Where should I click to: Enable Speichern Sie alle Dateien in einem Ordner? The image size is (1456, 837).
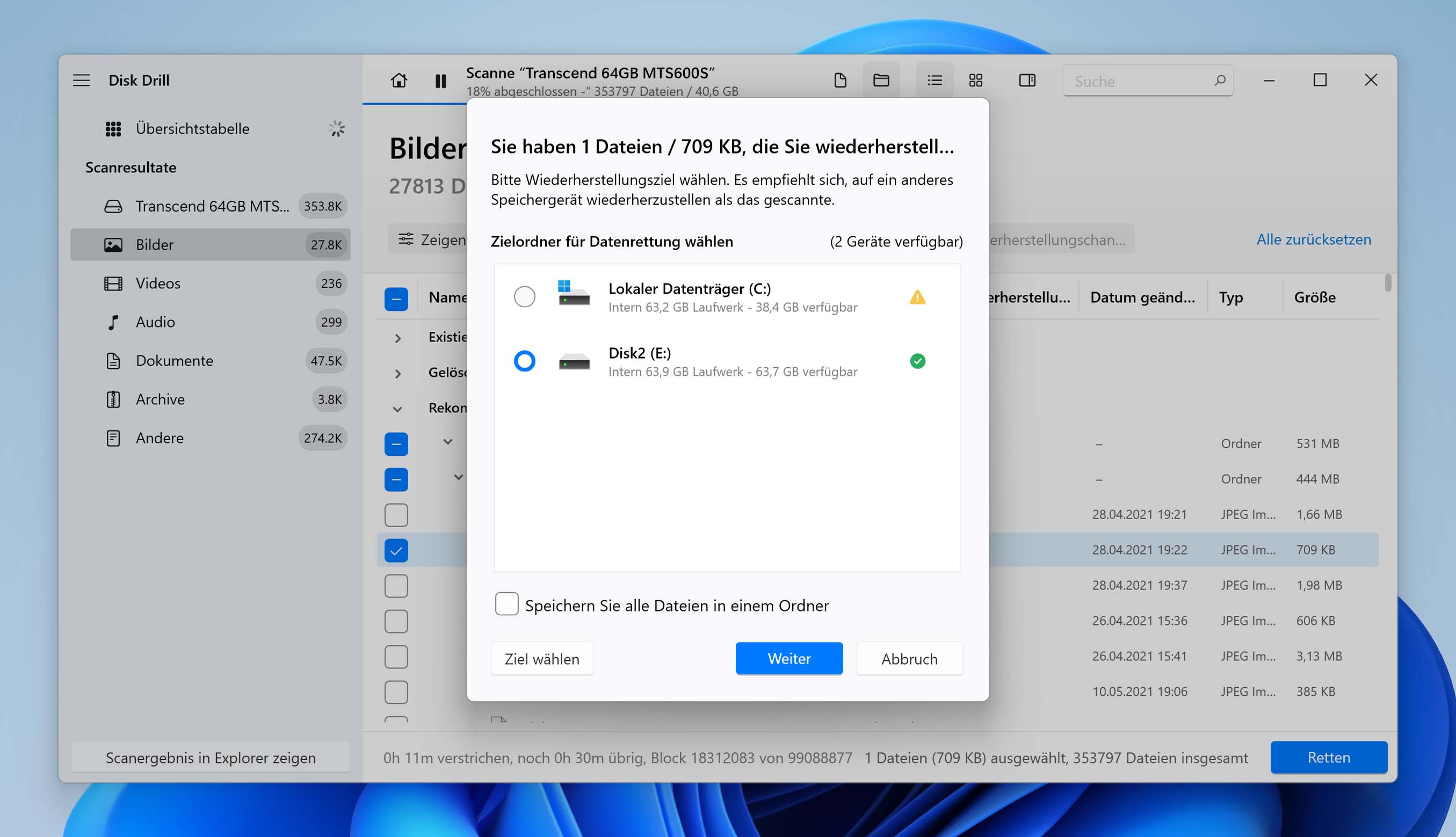point(506,604)
